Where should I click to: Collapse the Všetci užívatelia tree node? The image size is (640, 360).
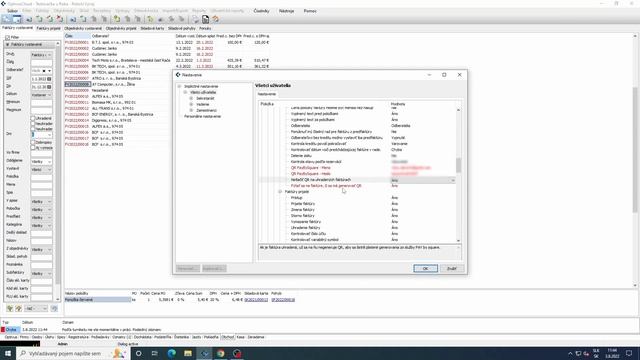click(x=185, y=92)
